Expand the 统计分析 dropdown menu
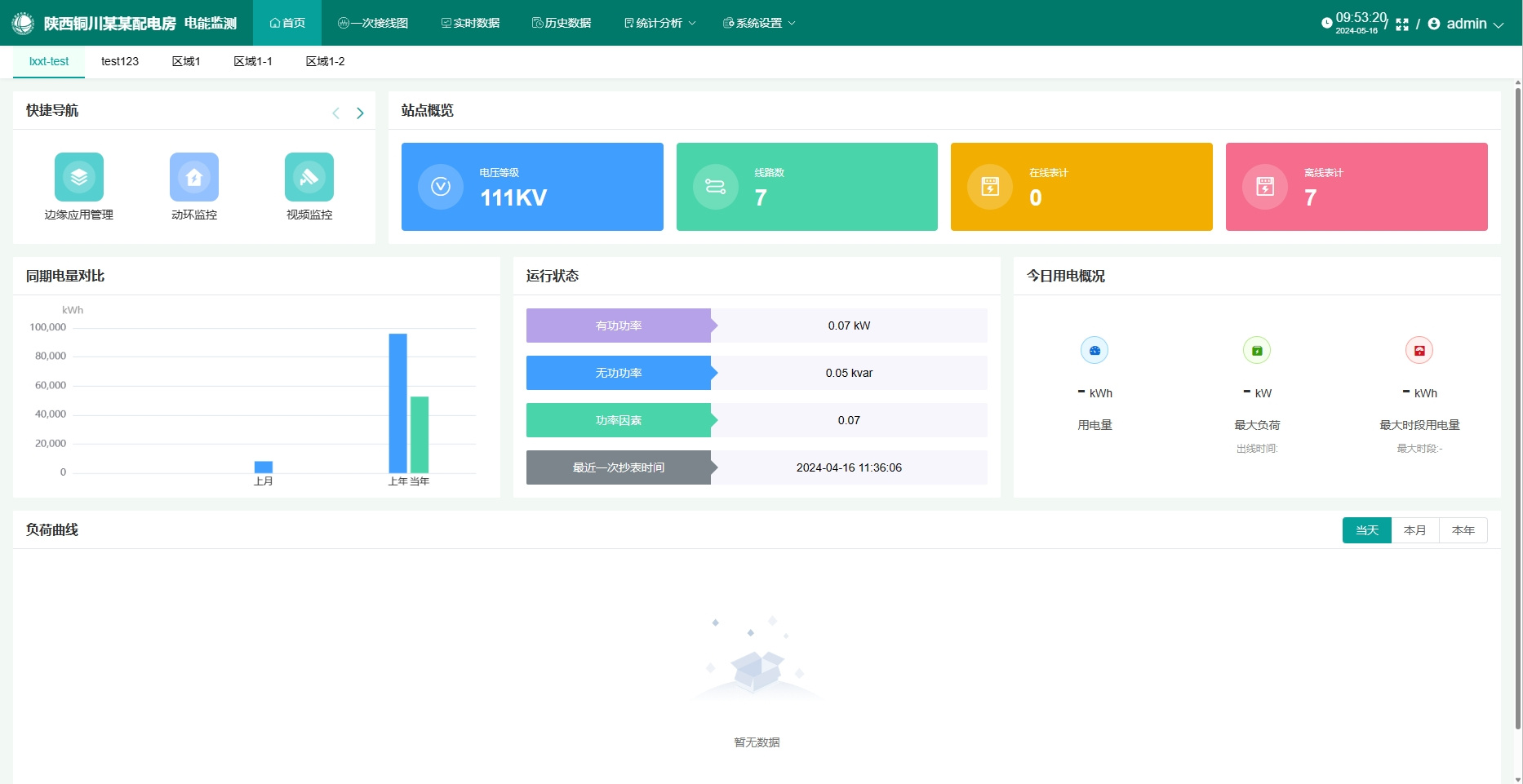The width and height of the screenshot is (1523, 784). point(659,23)
